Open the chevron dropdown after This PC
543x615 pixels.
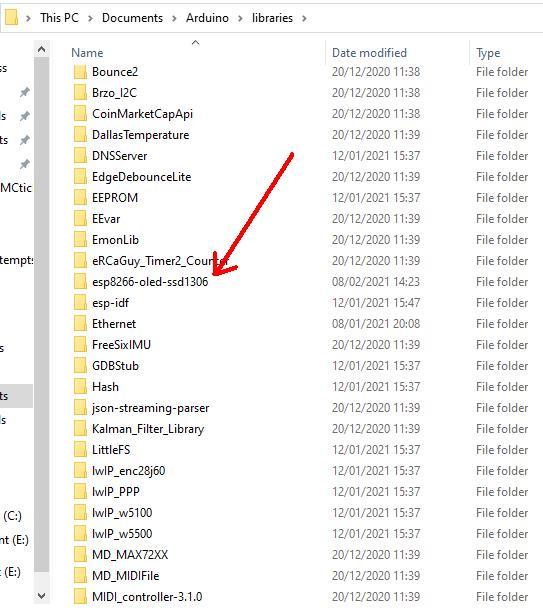click(x=90, y=18)
